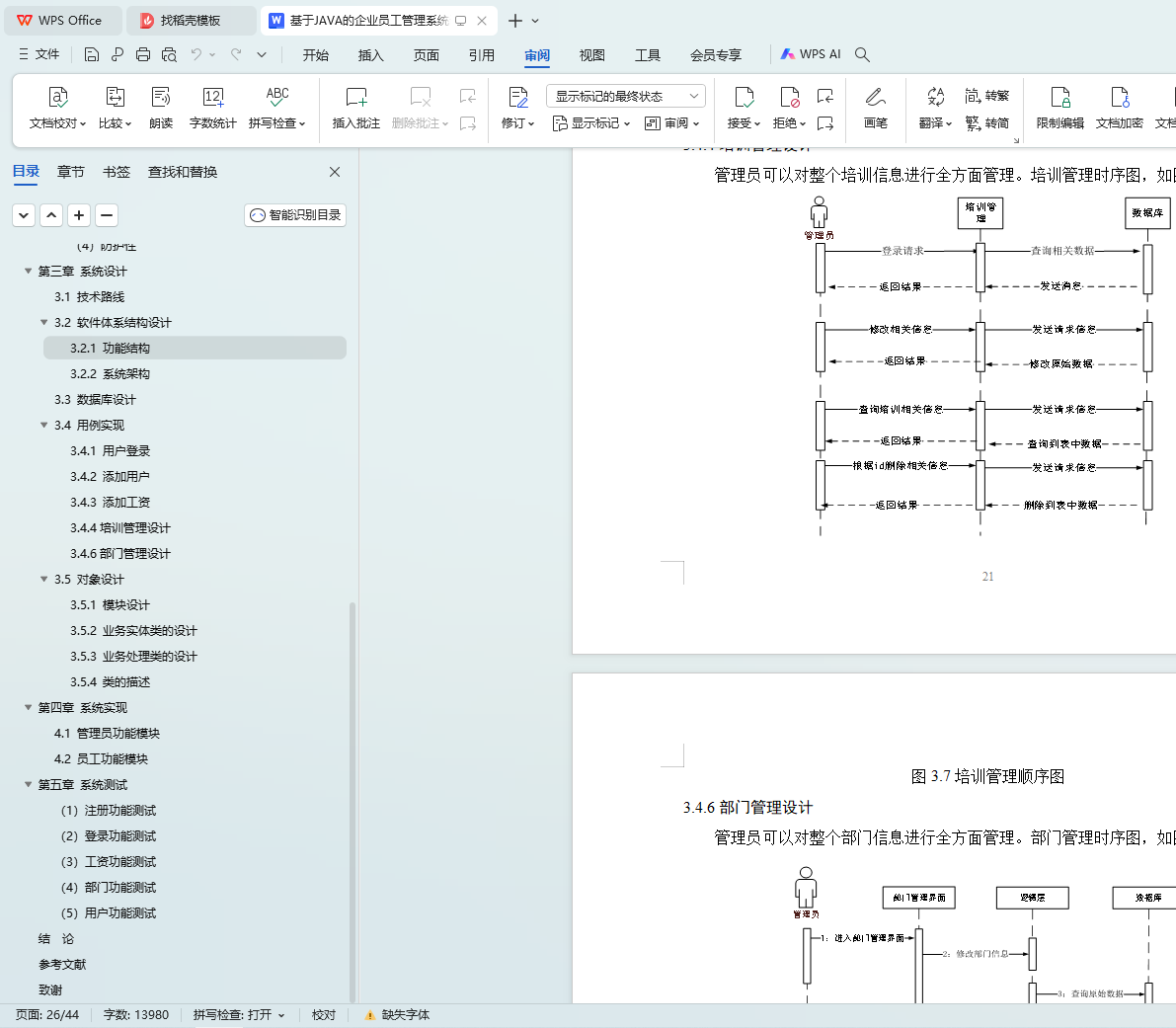Click the demote heading minus button
Screen dimensions: 1176x1028
point(107,215)
